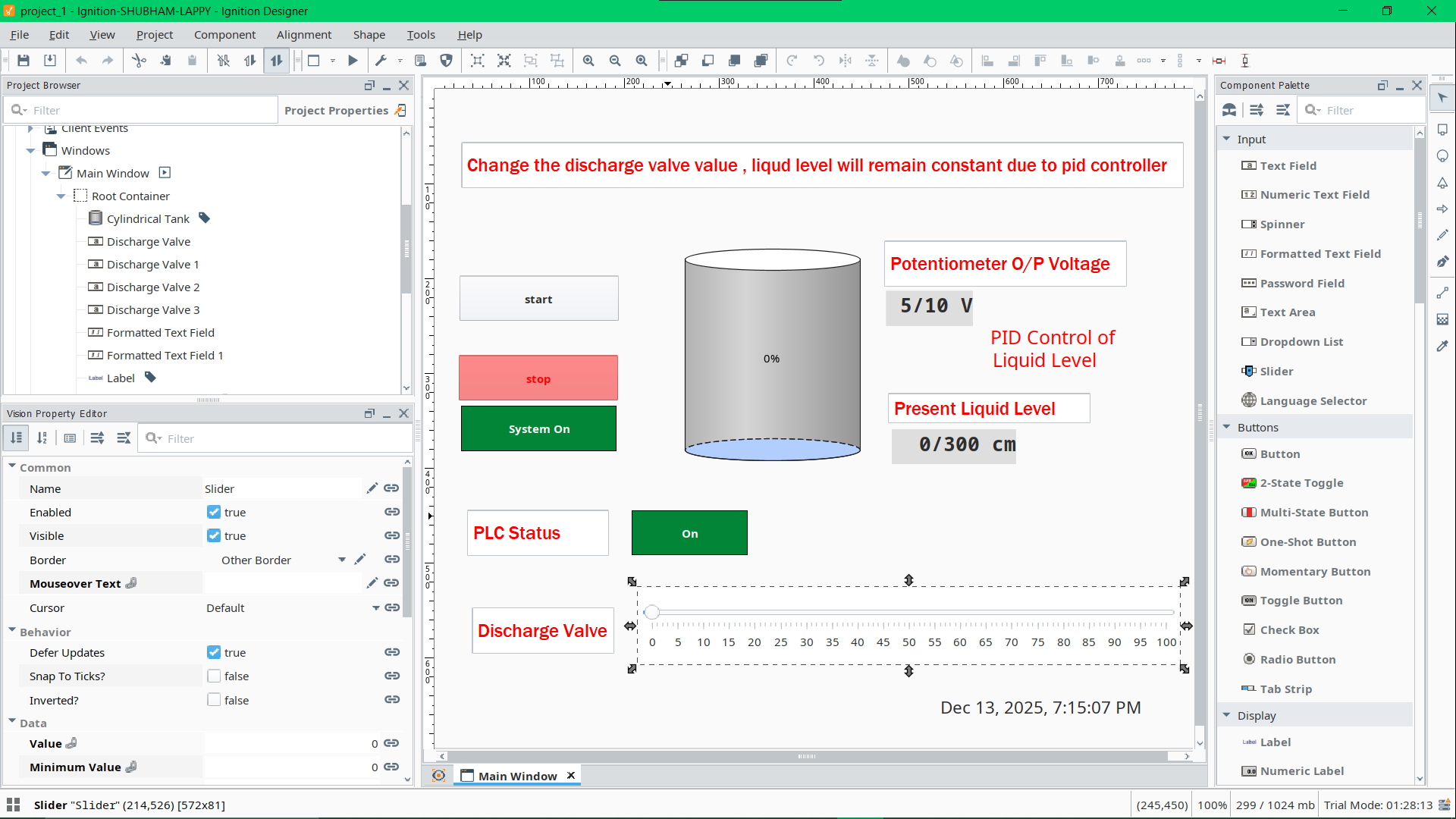Select the Main Window workspace tab
This screenshot has height=819, width=1456.
pos(517,776)
